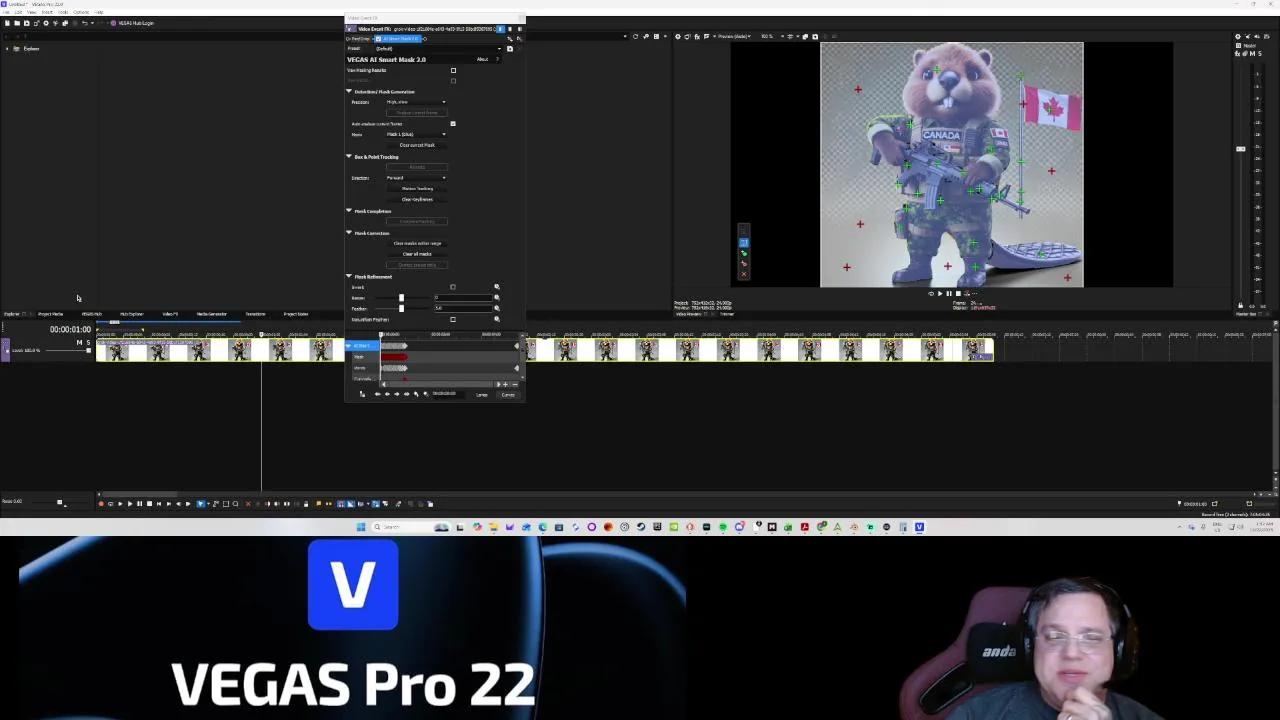Pause playback on the transport bar
Screen dimensions: 1280x720
(x=140, y=503)
